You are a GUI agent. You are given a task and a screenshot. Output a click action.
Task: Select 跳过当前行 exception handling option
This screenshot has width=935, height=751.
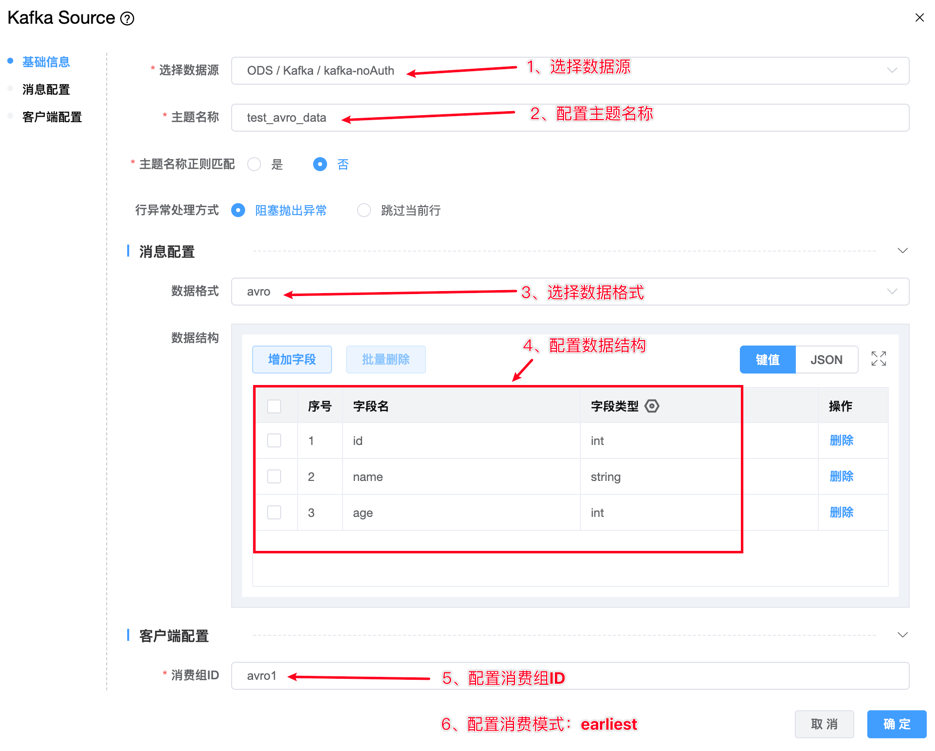pyautogui.click(x=364, y=210)
